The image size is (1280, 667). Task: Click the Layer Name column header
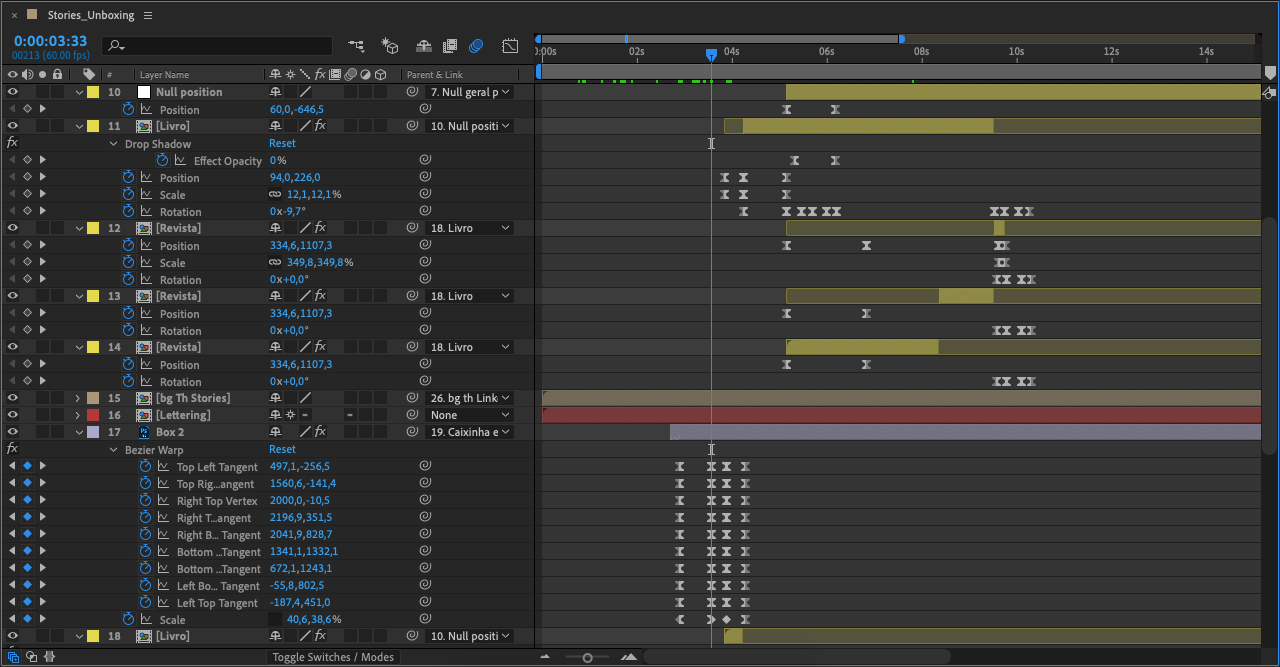click(x=164, y=75)
